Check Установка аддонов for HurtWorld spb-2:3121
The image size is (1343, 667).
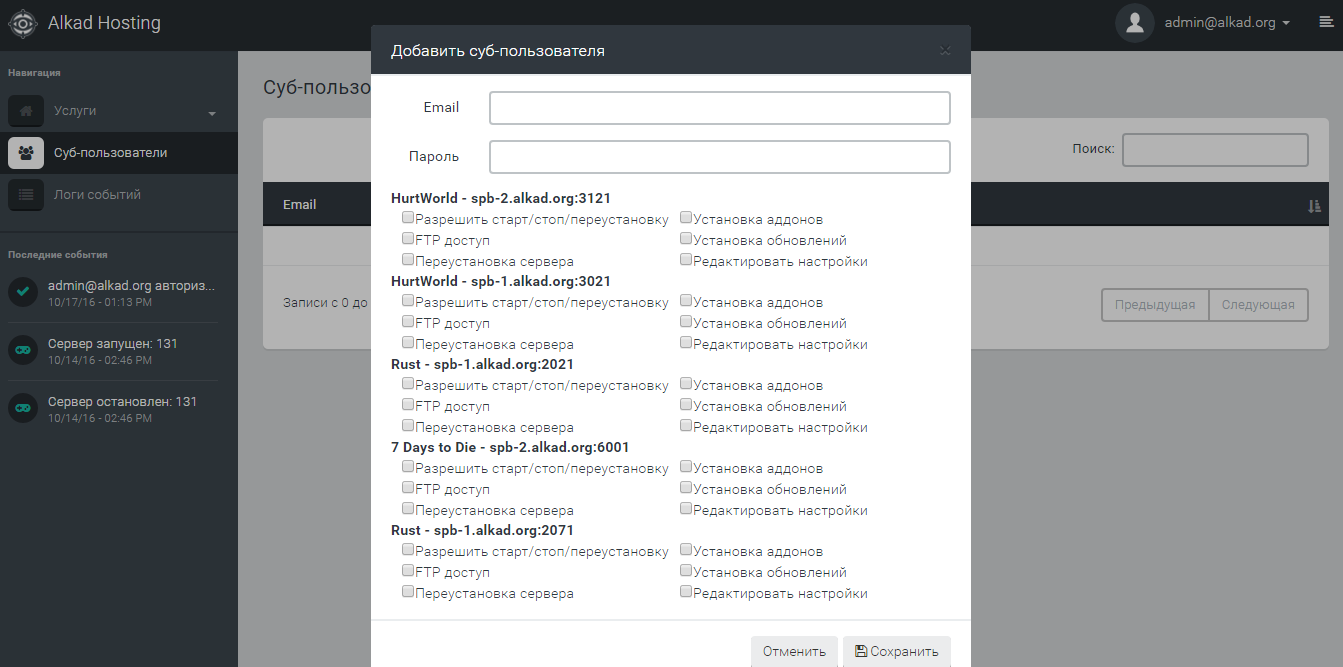pos(686,217)
